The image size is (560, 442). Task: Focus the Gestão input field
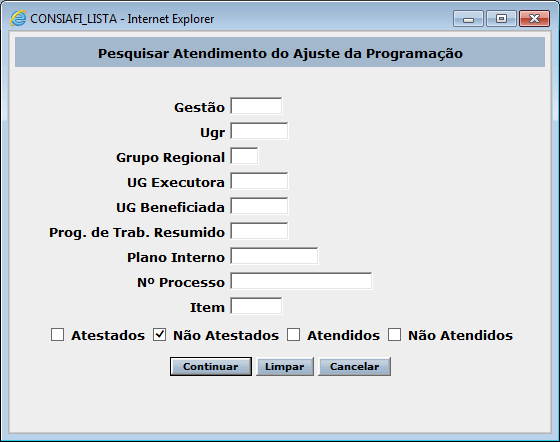coord(256,106)
